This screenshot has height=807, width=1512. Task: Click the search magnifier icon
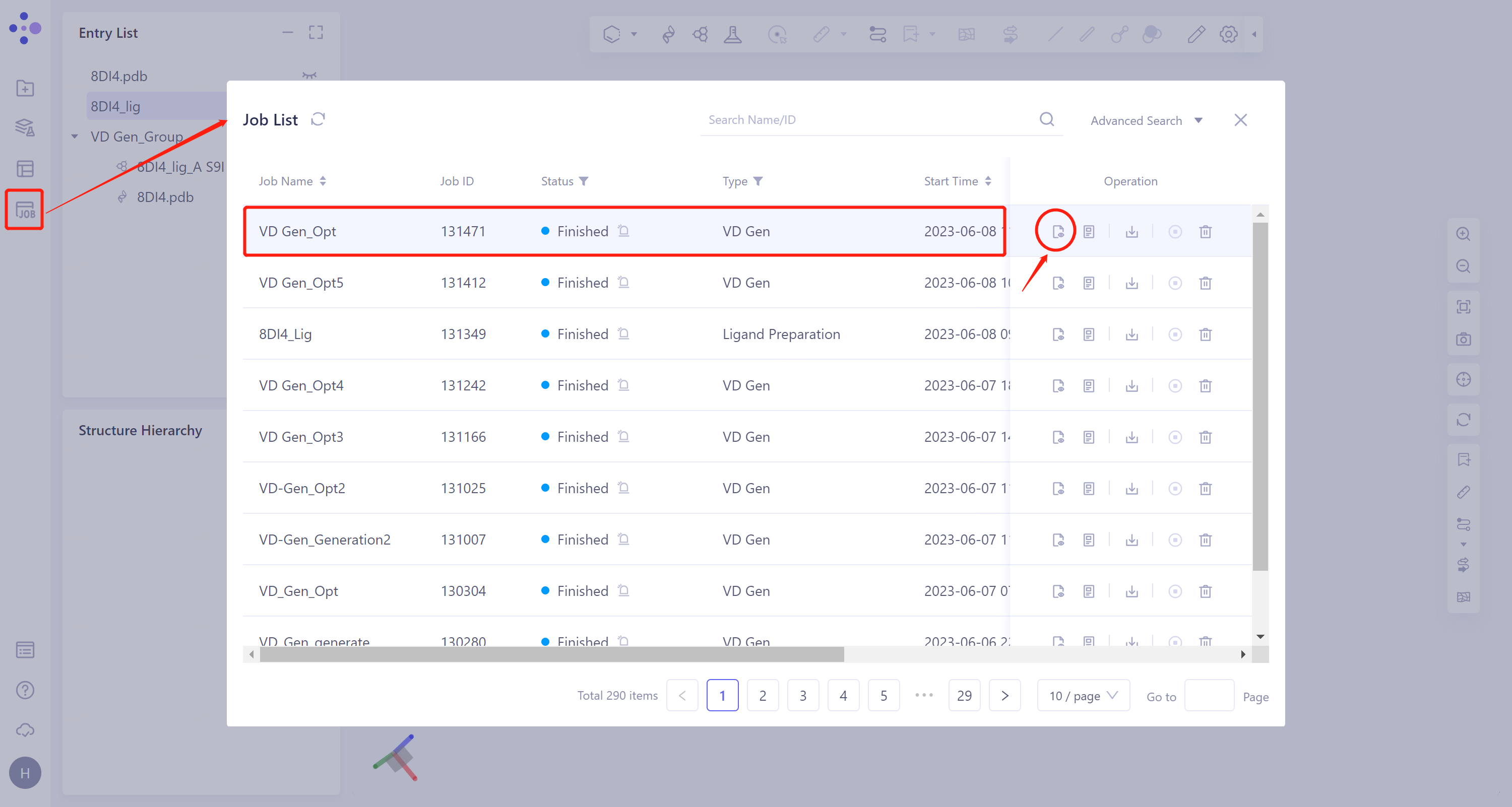(1046, 120)
